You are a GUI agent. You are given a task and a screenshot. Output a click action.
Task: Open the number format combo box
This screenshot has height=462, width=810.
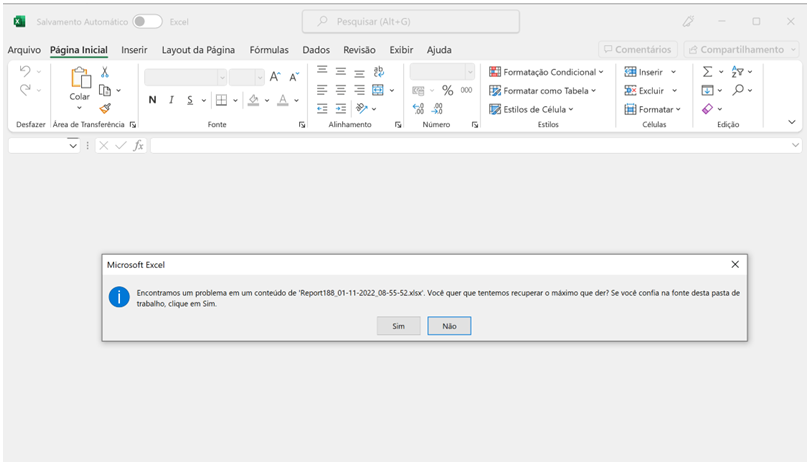point(442,71)
